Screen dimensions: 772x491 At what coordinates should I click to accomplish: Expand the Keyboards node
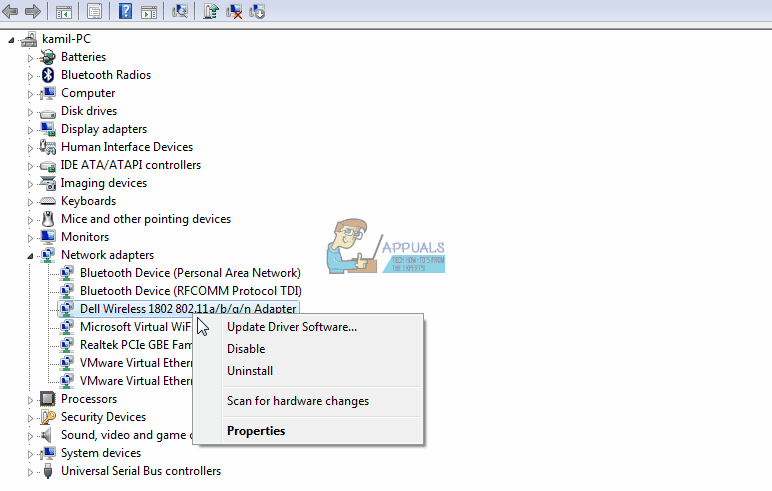click(x=30, y=202)
